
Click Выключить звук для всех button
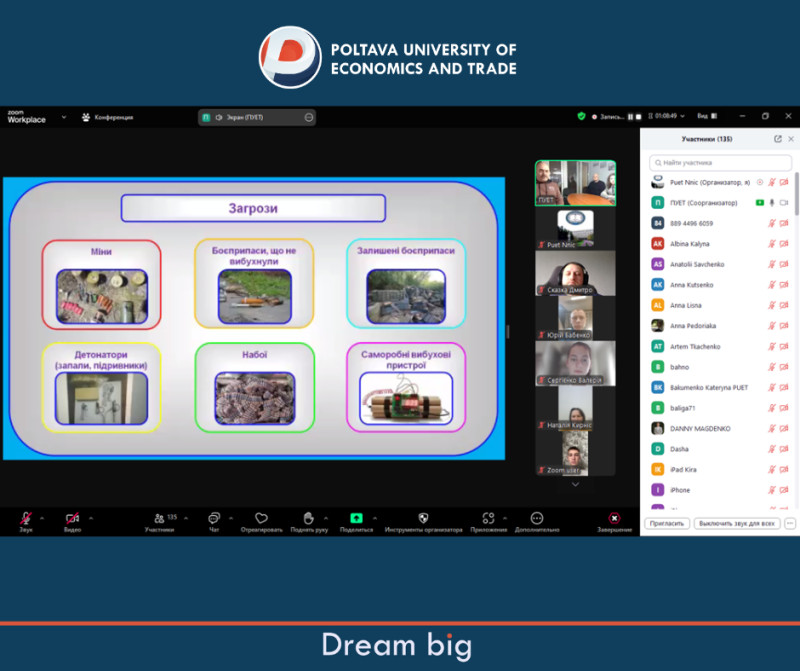tap(737, 523)
